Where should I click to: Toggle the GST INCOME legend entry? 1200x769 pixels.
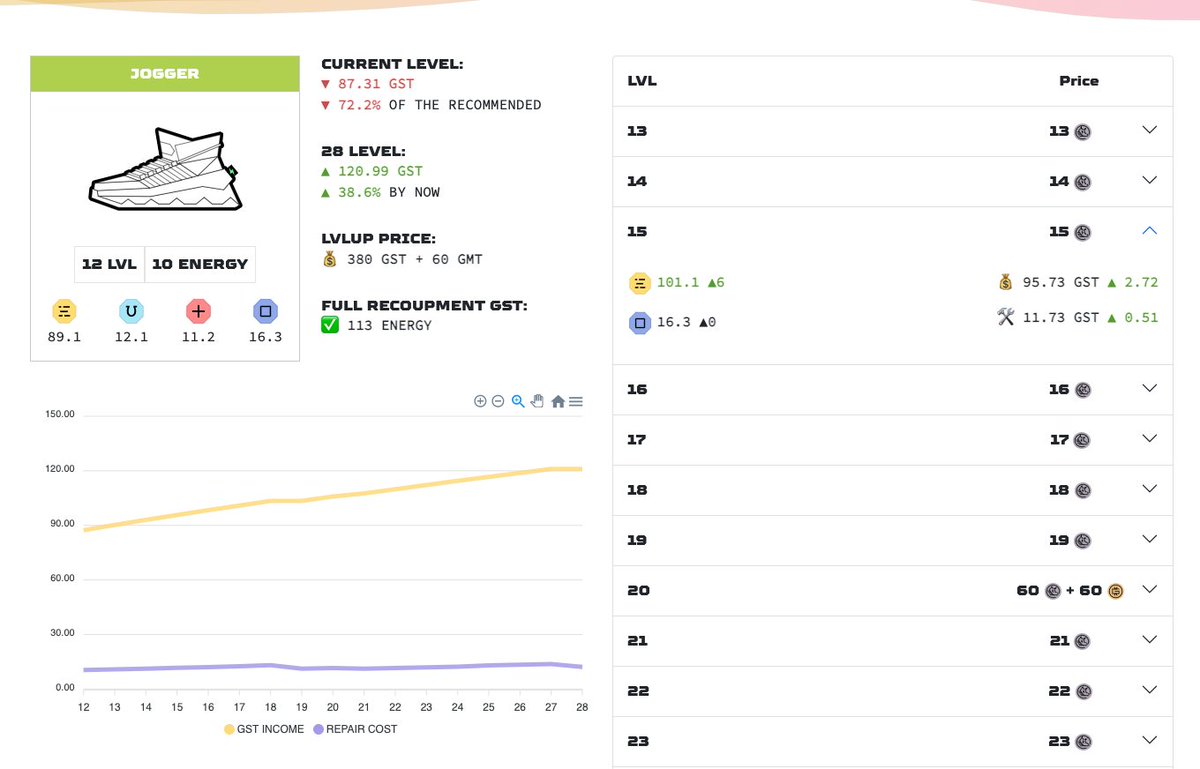267,729
